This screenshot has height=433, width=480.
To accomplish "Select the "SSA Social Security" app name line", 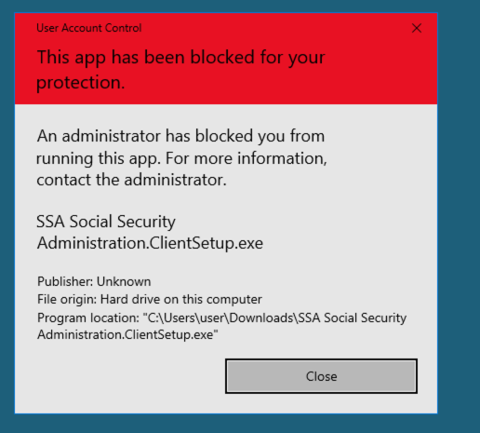I will coord(106,222).
